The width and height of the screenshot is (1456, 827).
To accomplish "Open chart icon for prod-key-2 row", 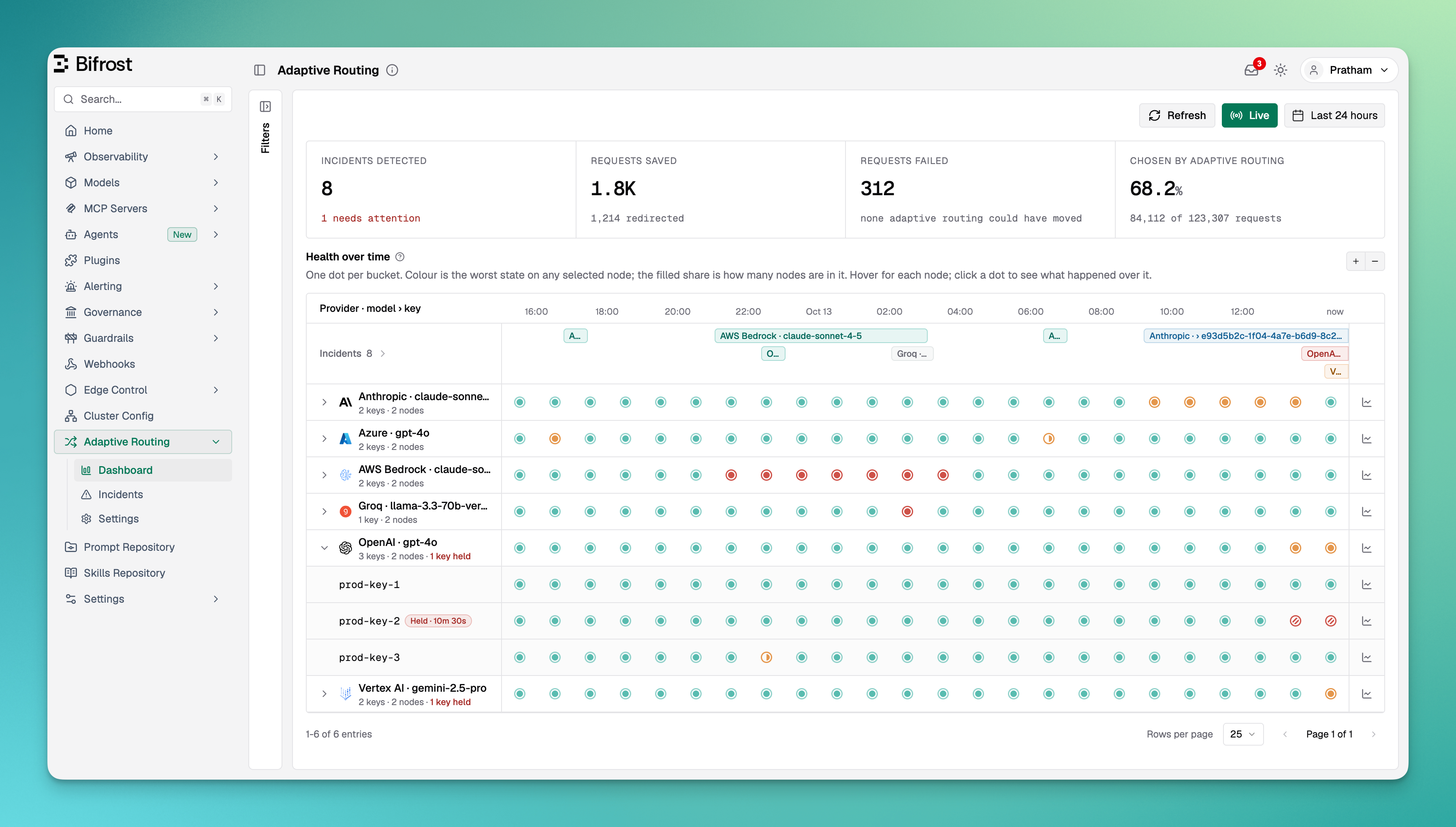I will point(1367,621).
